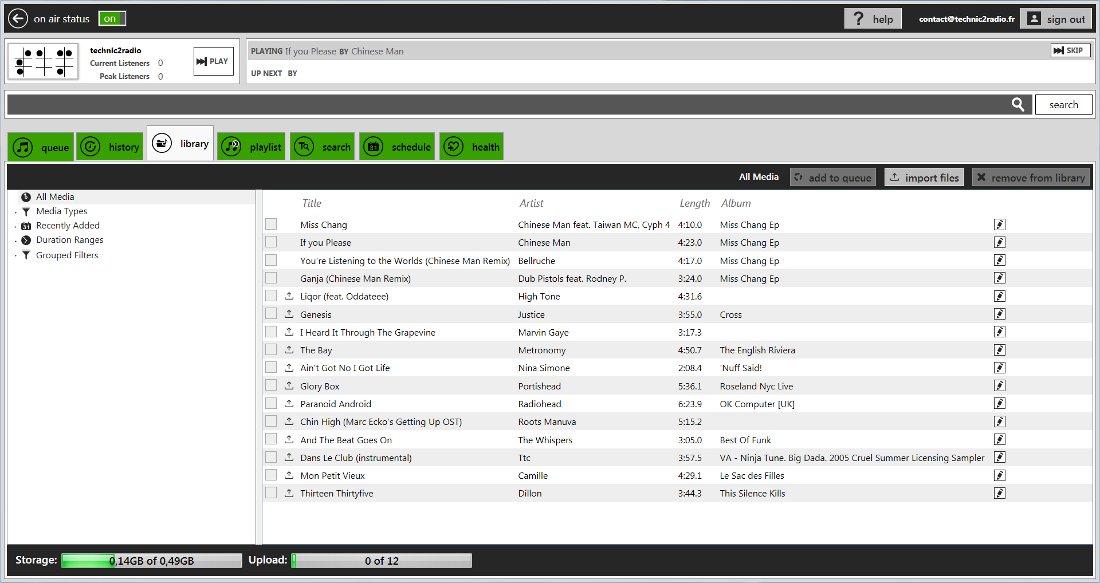Open the schedule tab
The width and height of the screenshot is (1100, 583).
tap(397, 146)
